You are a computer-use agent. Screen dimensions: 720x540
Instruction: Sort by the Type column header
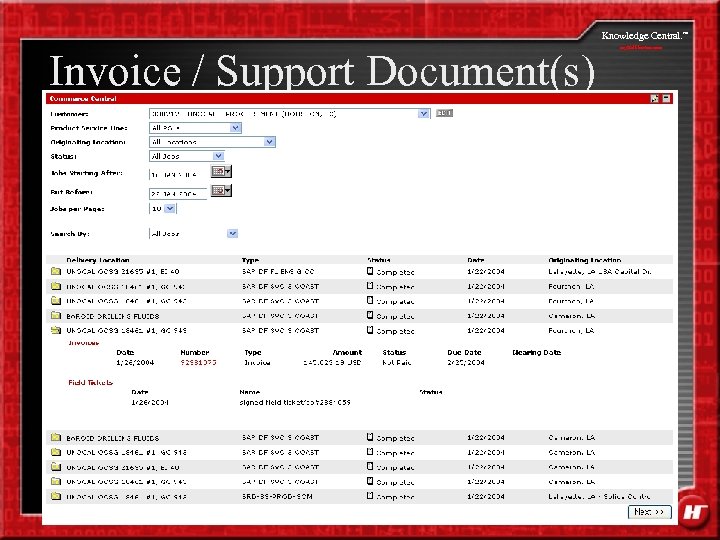(250, 260)
